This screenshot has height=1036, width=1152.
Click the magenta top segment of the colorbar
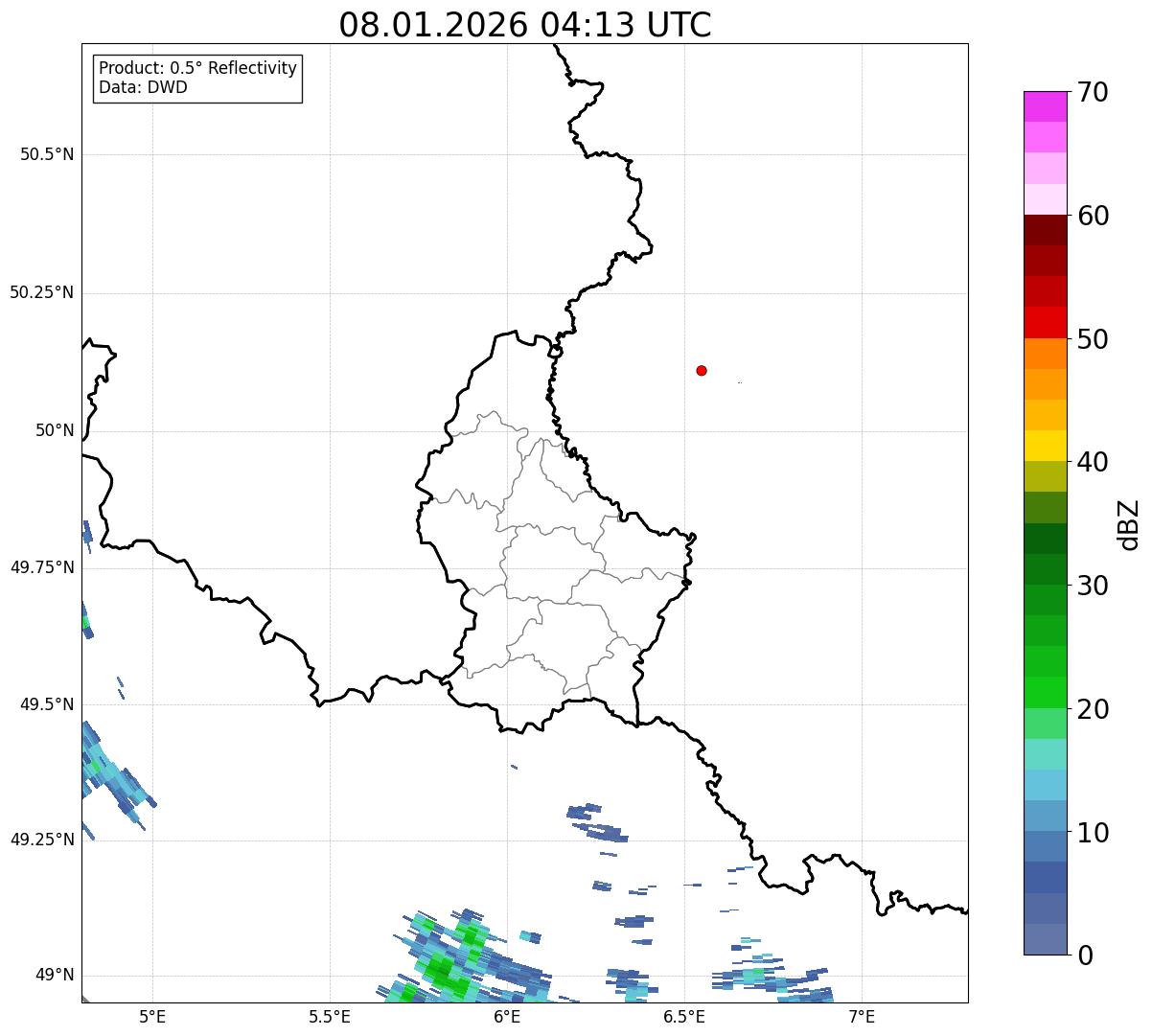(1045, 106)
